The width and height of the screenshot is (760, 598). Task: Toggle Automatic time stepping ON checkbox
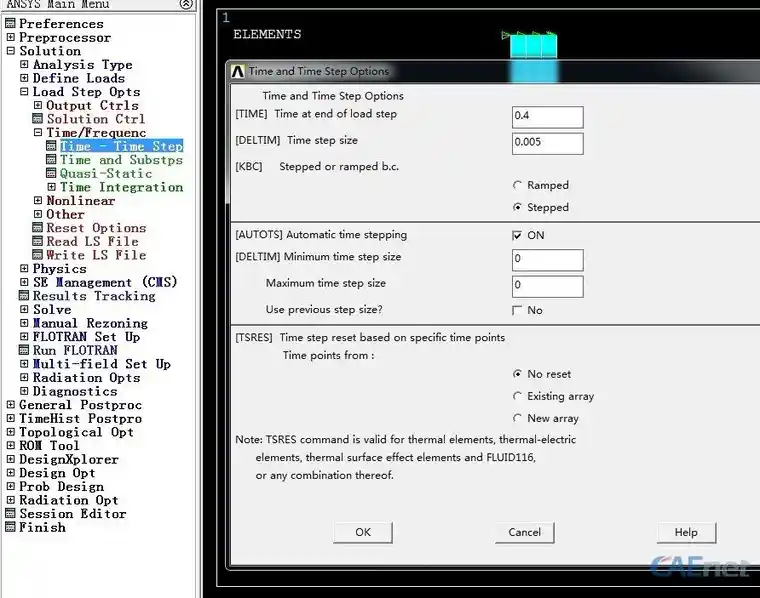point(517,235)
